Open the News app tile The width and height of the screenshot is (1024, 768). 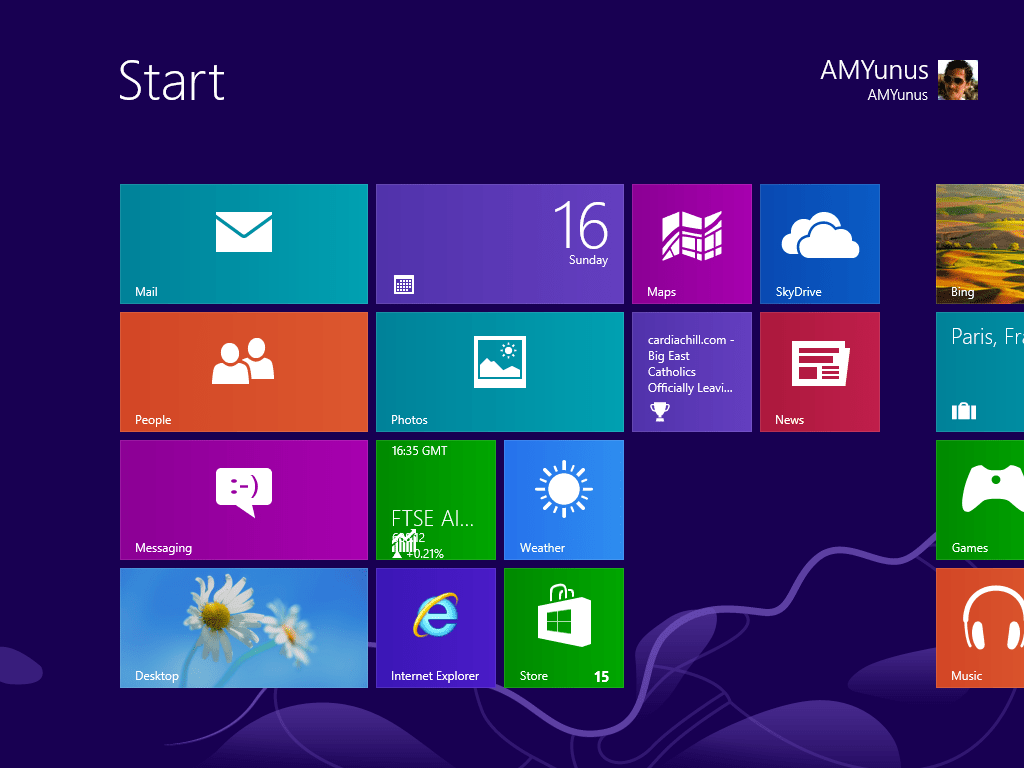(819, 371)
